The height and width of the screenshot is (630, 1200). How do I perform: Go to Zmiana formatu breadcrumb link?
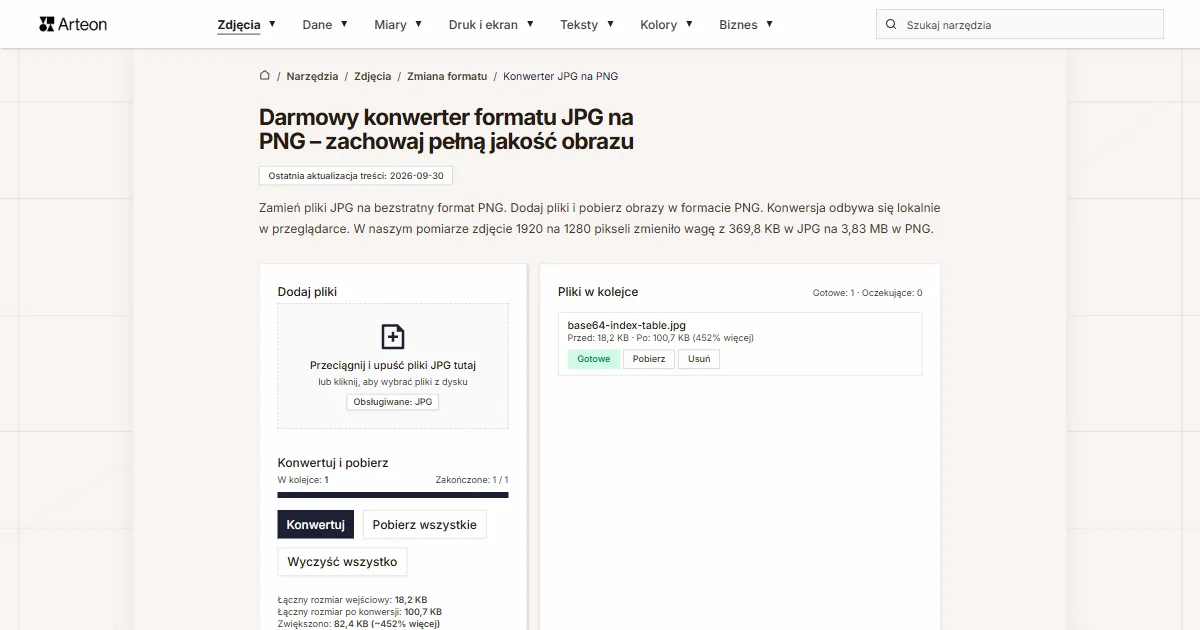447,76
